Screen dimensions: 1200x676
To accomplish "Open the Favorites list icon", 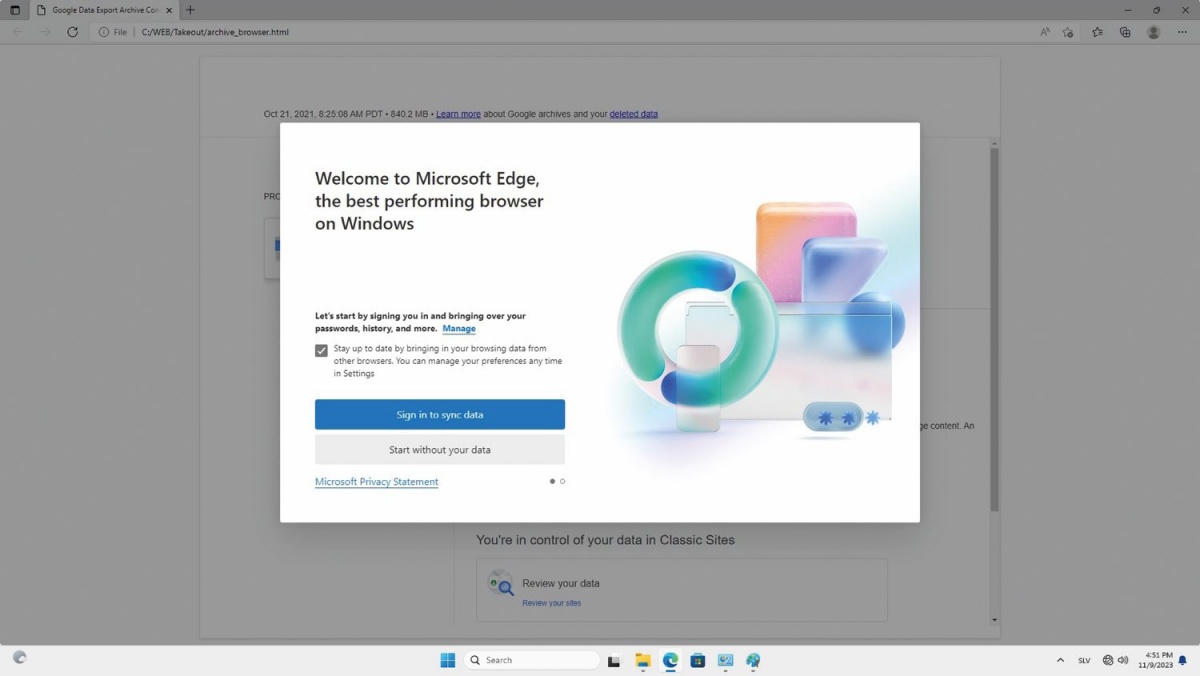I will coord(1097,32).
